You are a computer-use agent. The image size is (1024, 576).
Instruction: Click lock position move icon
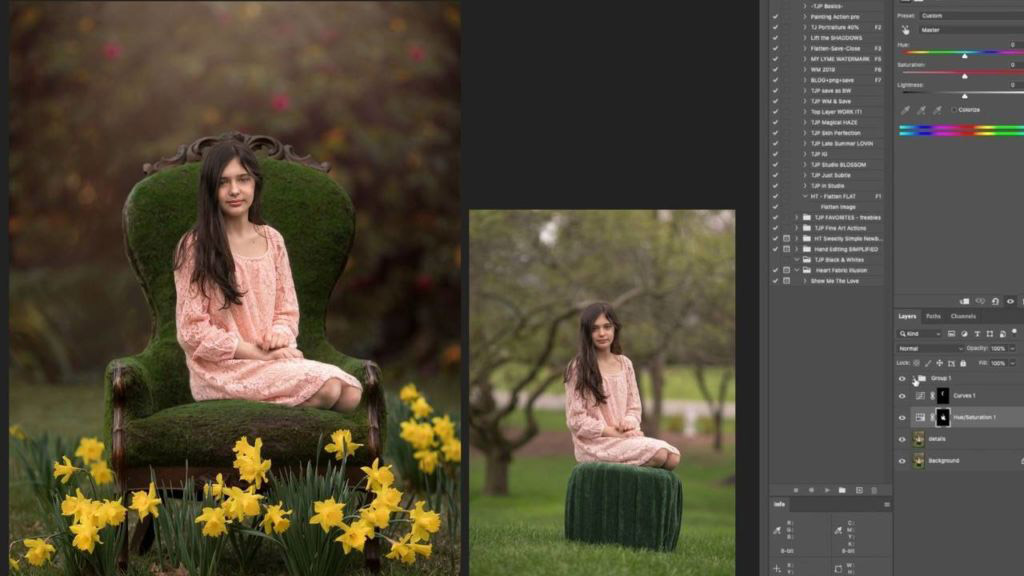tap(939, 363)
